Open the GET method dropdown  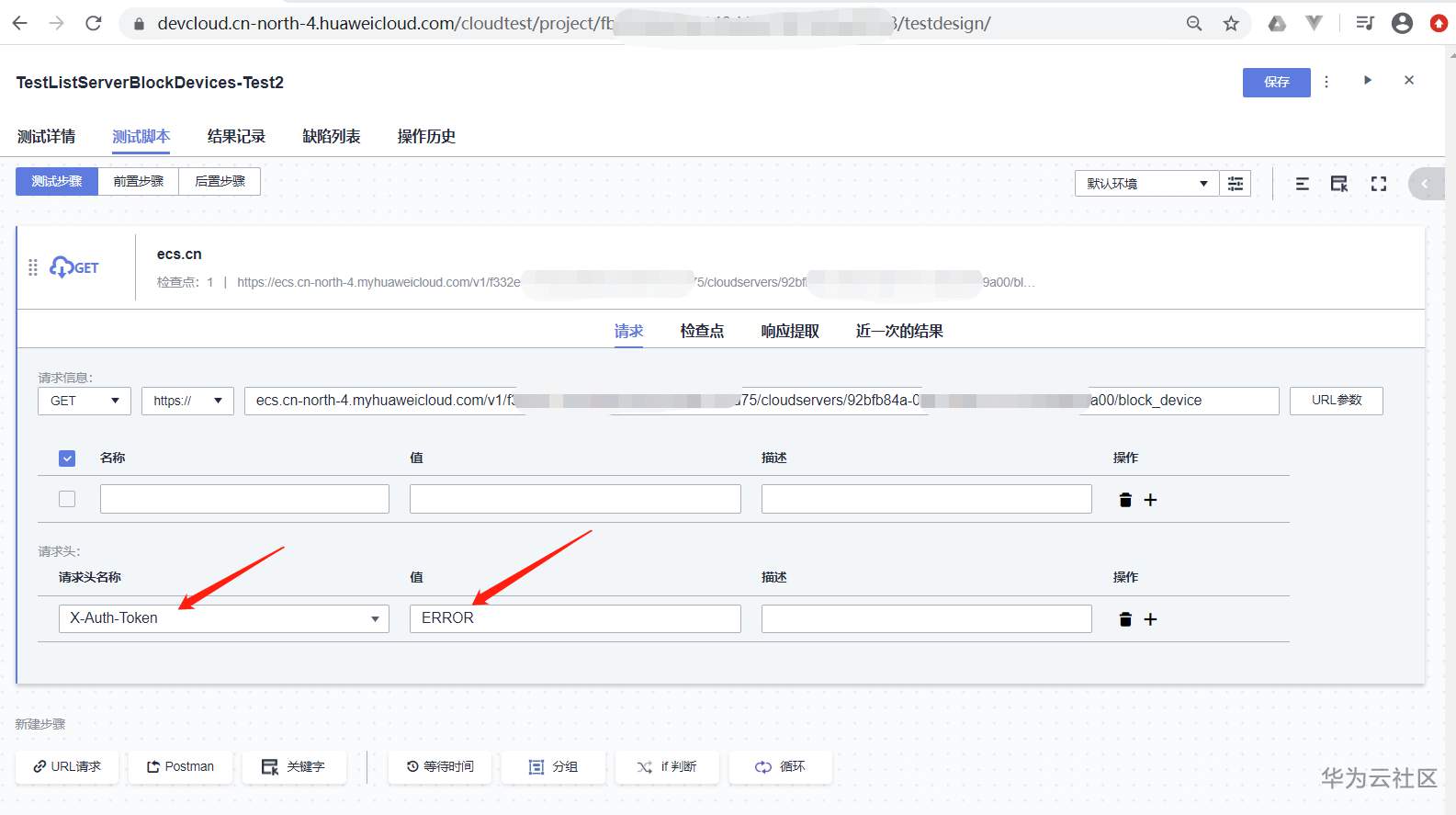85,401
